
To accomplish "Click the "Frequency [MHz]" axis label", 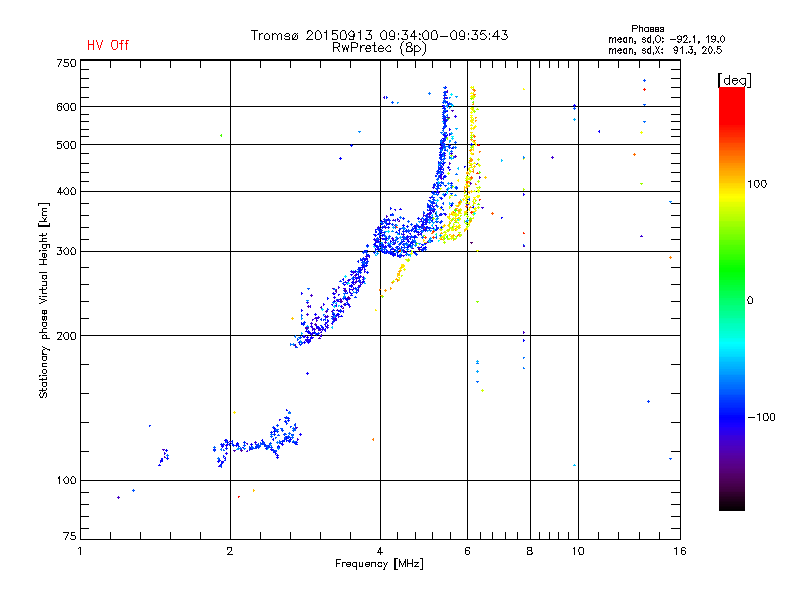I will pos(379,564).
